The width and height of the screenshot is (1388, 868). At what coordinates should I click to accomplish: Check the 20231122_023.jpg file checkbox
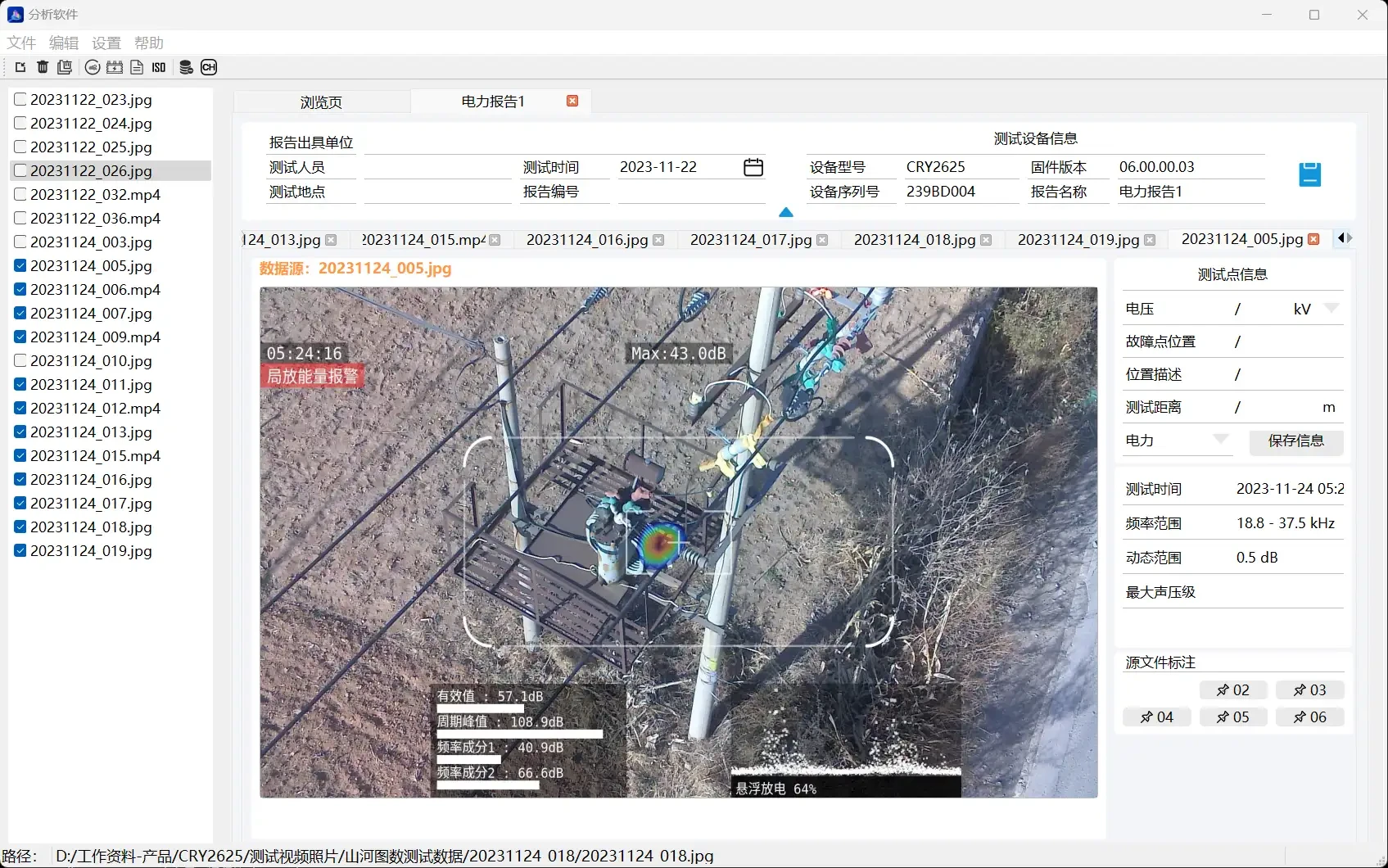pos(20,99)
